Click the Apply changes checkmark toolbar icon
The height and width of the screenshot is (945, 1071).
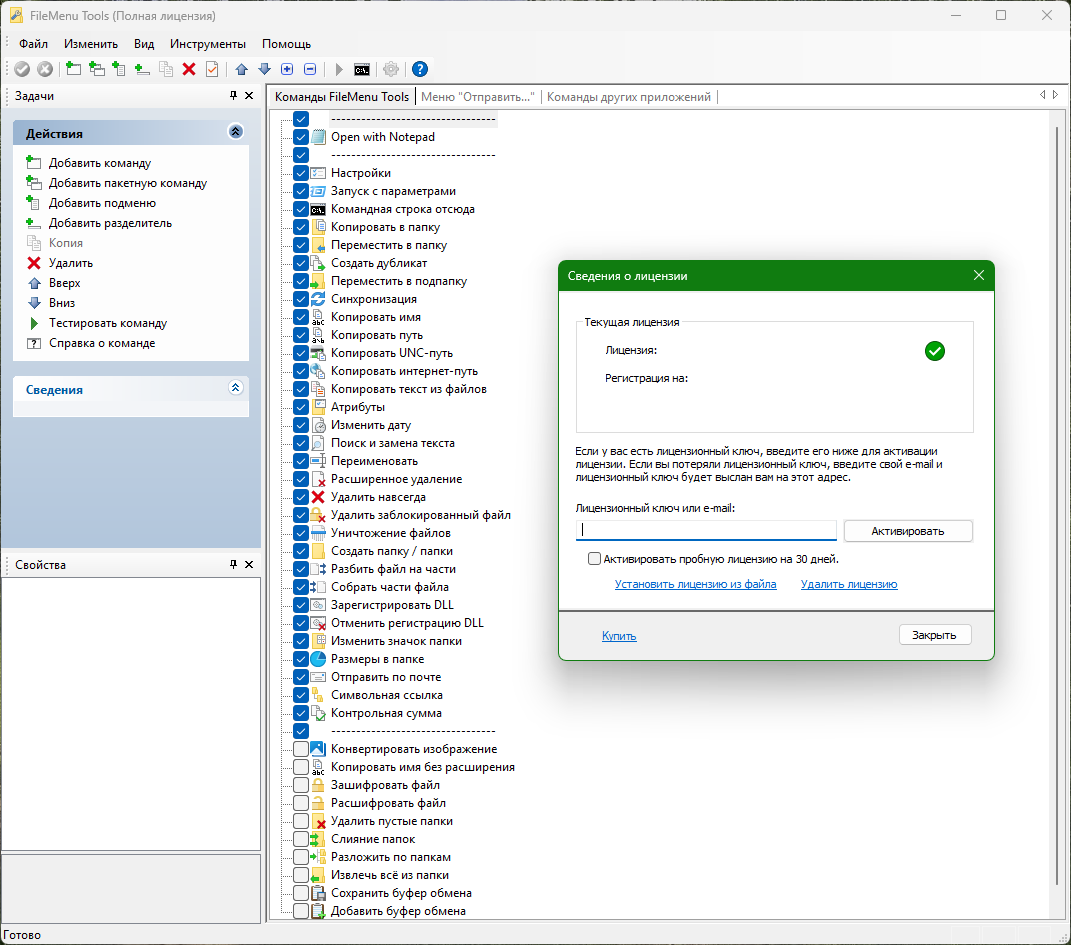coord(22,69)
